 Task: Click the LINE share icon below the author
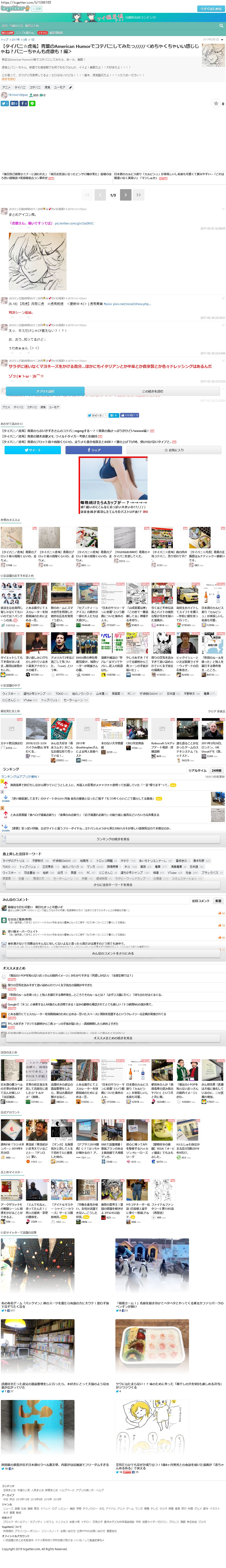click(32, 104)
